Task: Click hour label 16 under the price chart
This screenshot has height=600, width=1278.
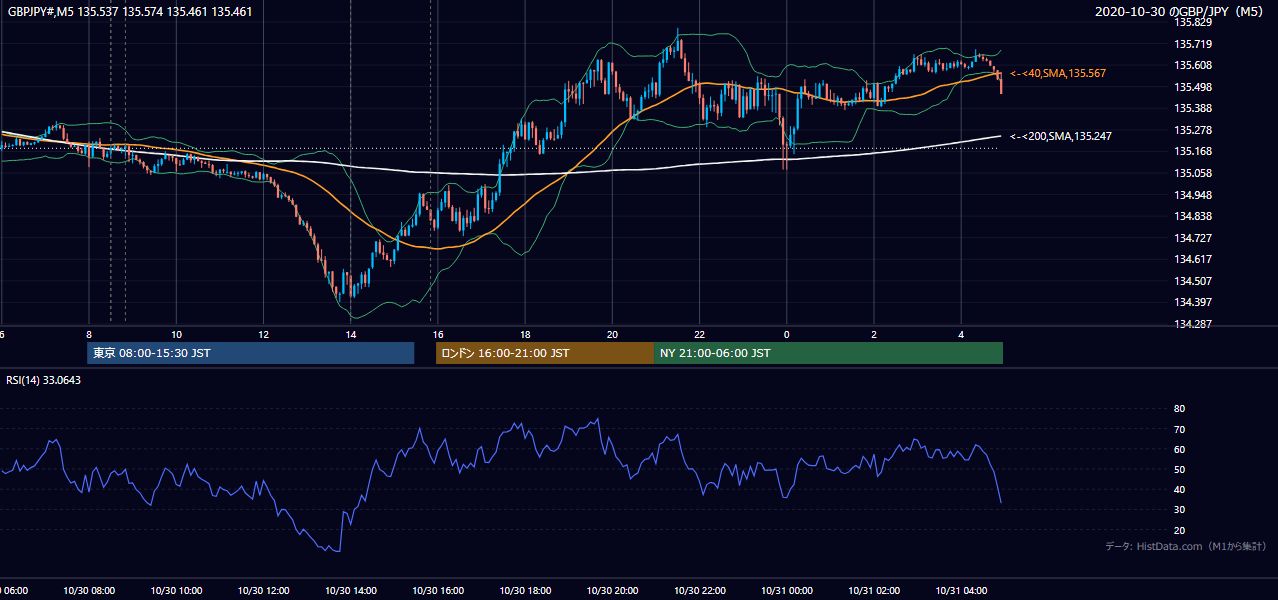Action: tap(438, 334)
